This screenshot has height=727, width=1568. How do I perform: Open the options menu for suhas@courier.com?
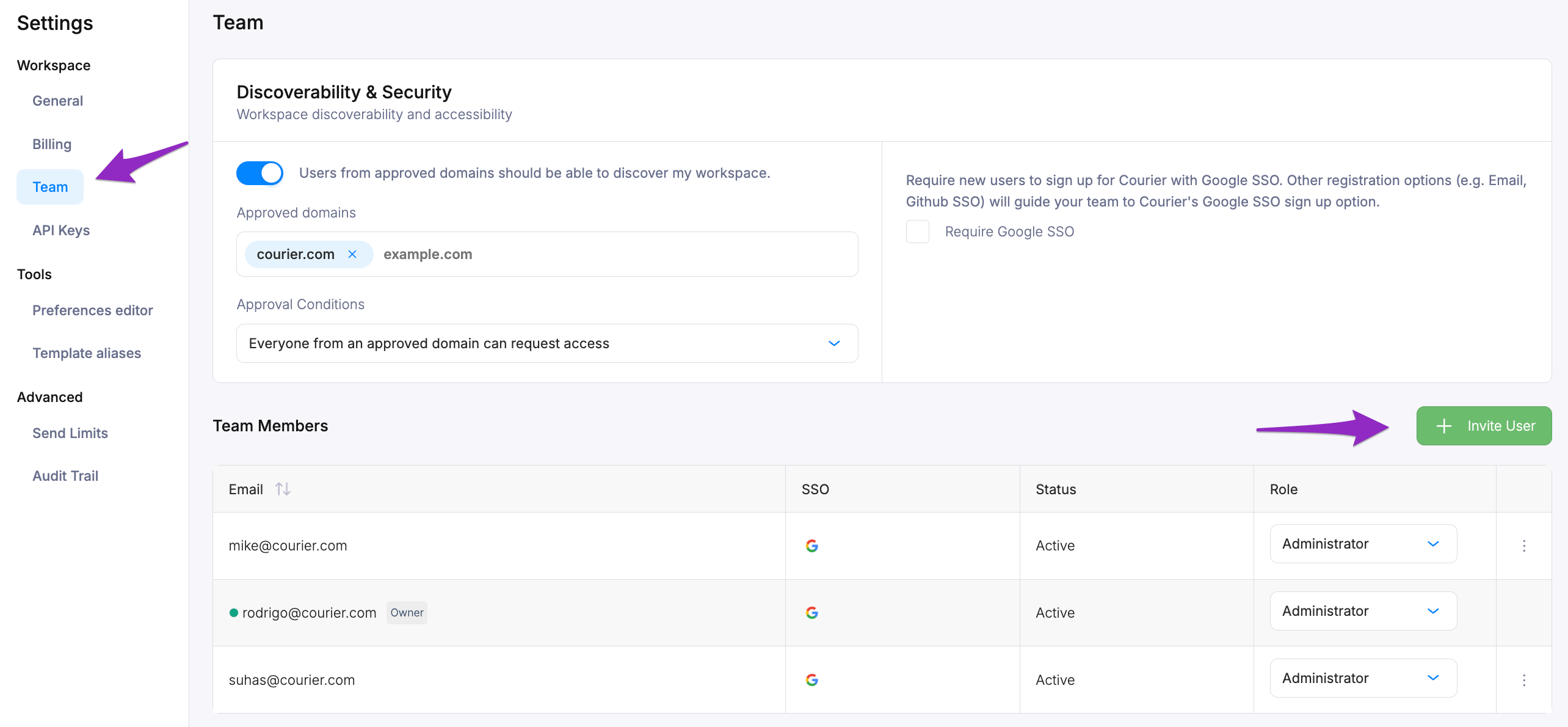(x=1523, y=680)
